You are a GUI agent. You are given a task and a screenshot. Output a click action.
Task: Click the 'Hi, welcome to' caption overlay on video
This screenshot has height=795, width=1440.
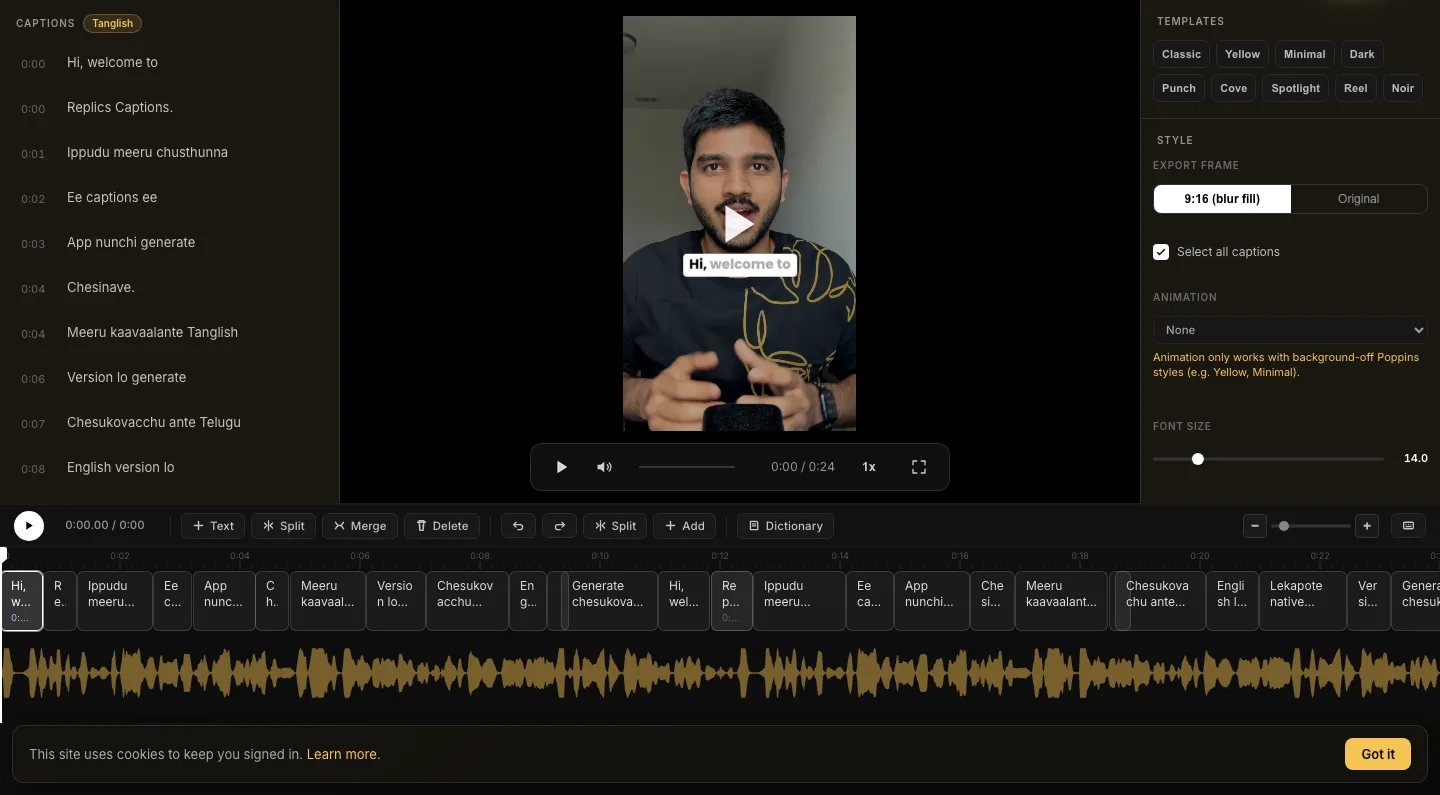tap(739, 265)
